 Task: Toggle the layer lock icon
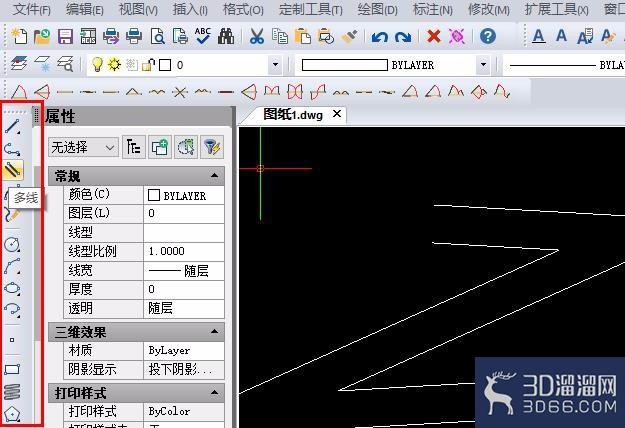coord(148,65)
